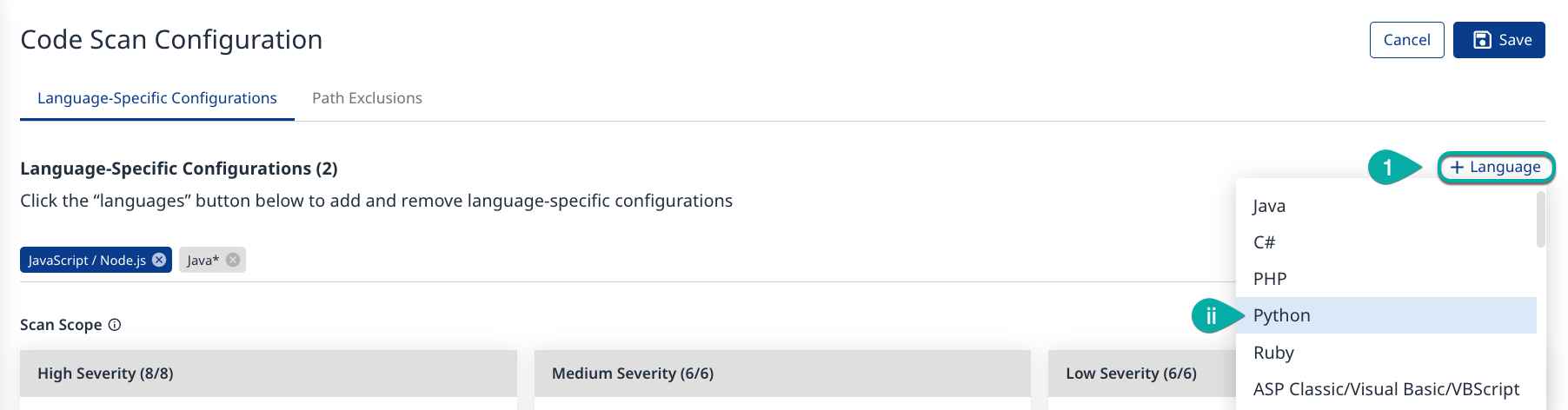Viewport: 1568px width, 410px height.
Task: Switch to Language-Specific Configurations tab
Action: (156, 98)
